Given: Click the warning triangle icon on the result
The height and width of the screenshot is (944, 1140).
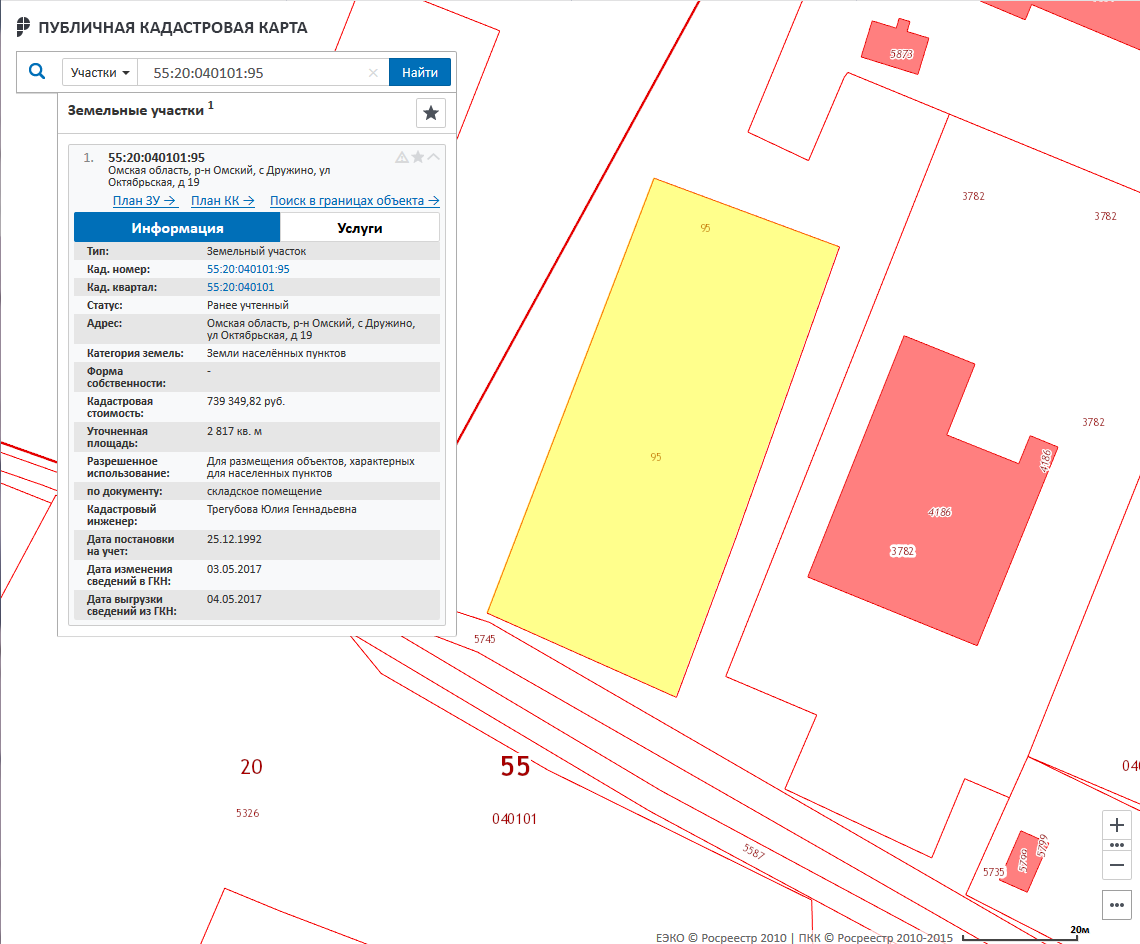Looking at the screenshot, I should 402,157.
